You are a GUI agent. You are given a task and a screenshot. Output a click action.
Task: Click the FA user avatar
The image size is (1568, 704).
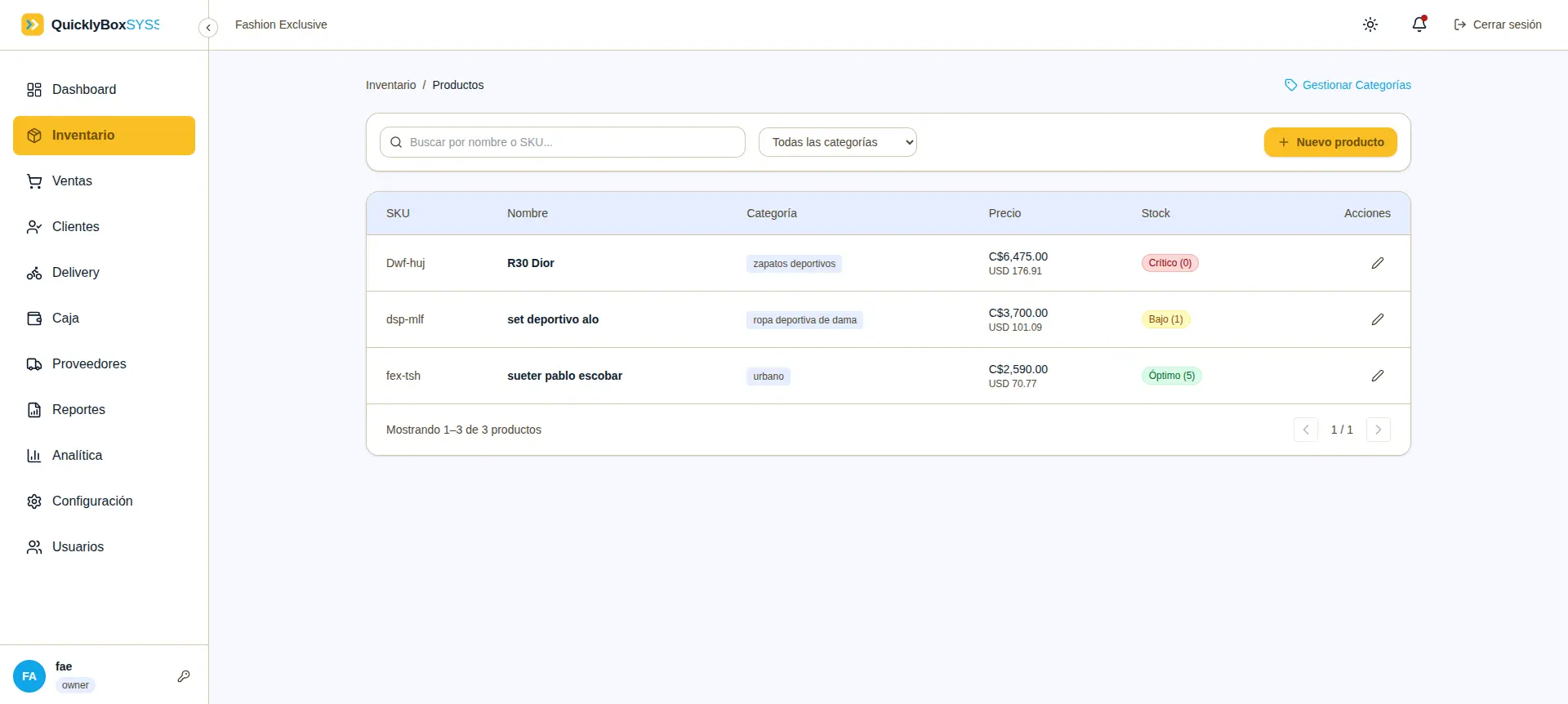29,676
